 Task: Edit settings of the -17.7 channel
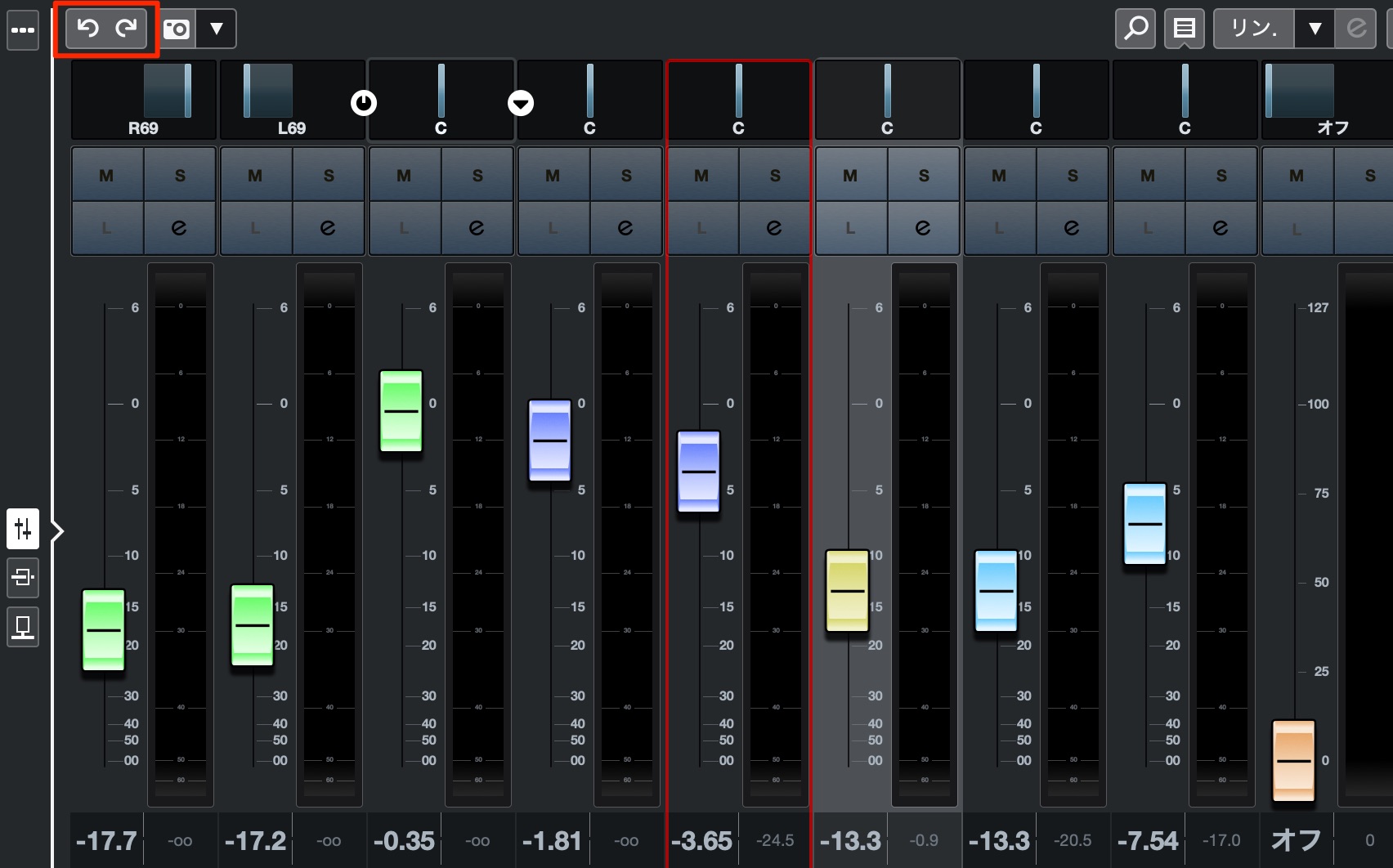[x=180, y=228]
